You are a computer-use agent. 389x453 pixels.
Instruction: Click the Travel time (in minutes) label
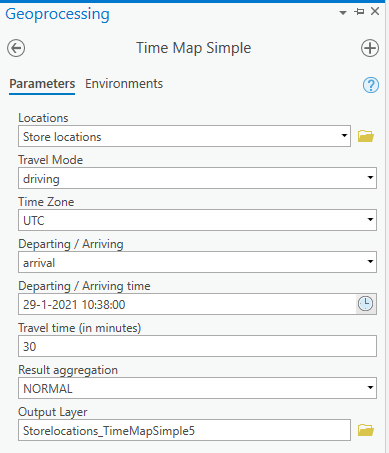point(80,328)
